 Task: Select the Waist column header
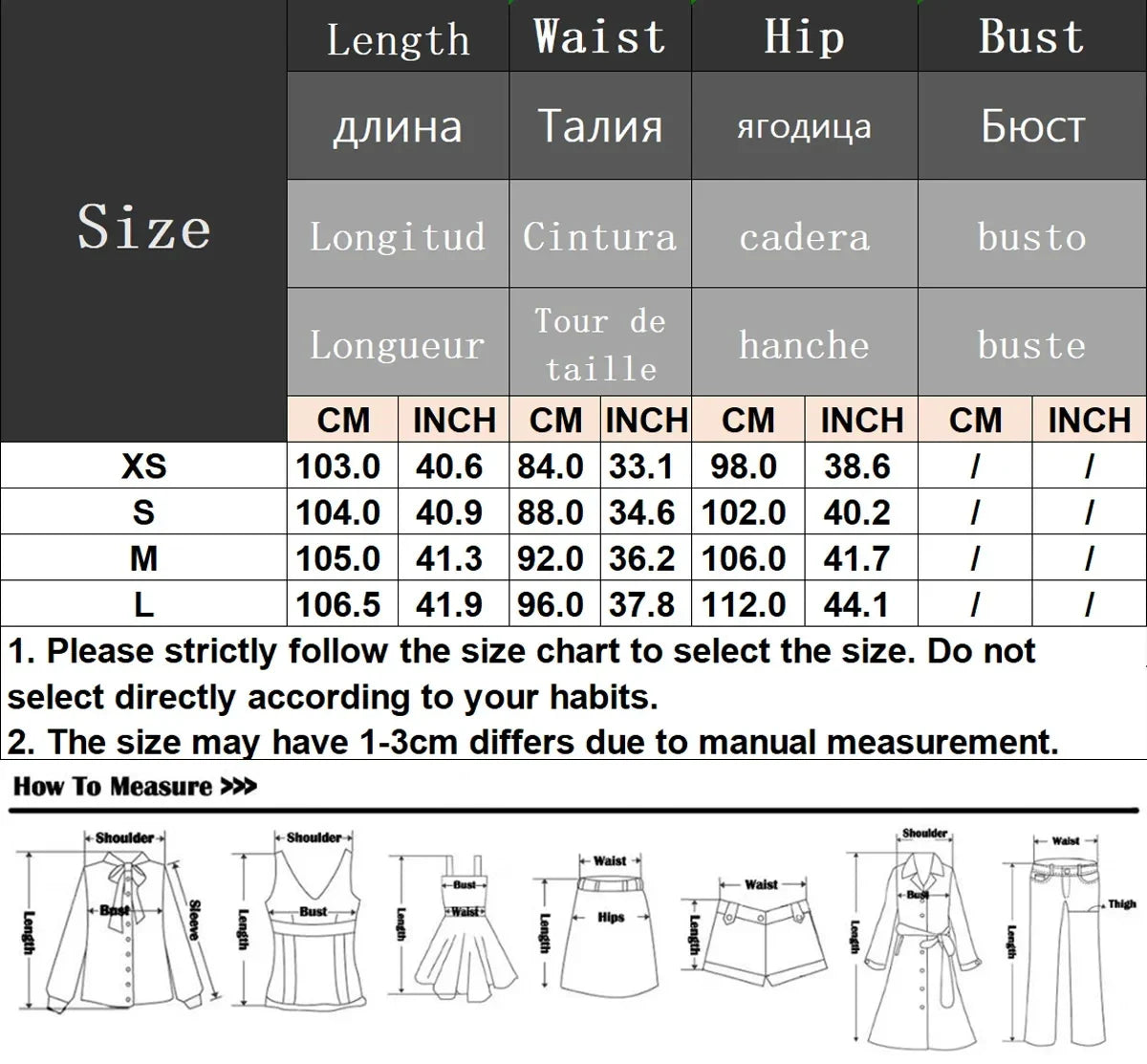pos(599,36)
